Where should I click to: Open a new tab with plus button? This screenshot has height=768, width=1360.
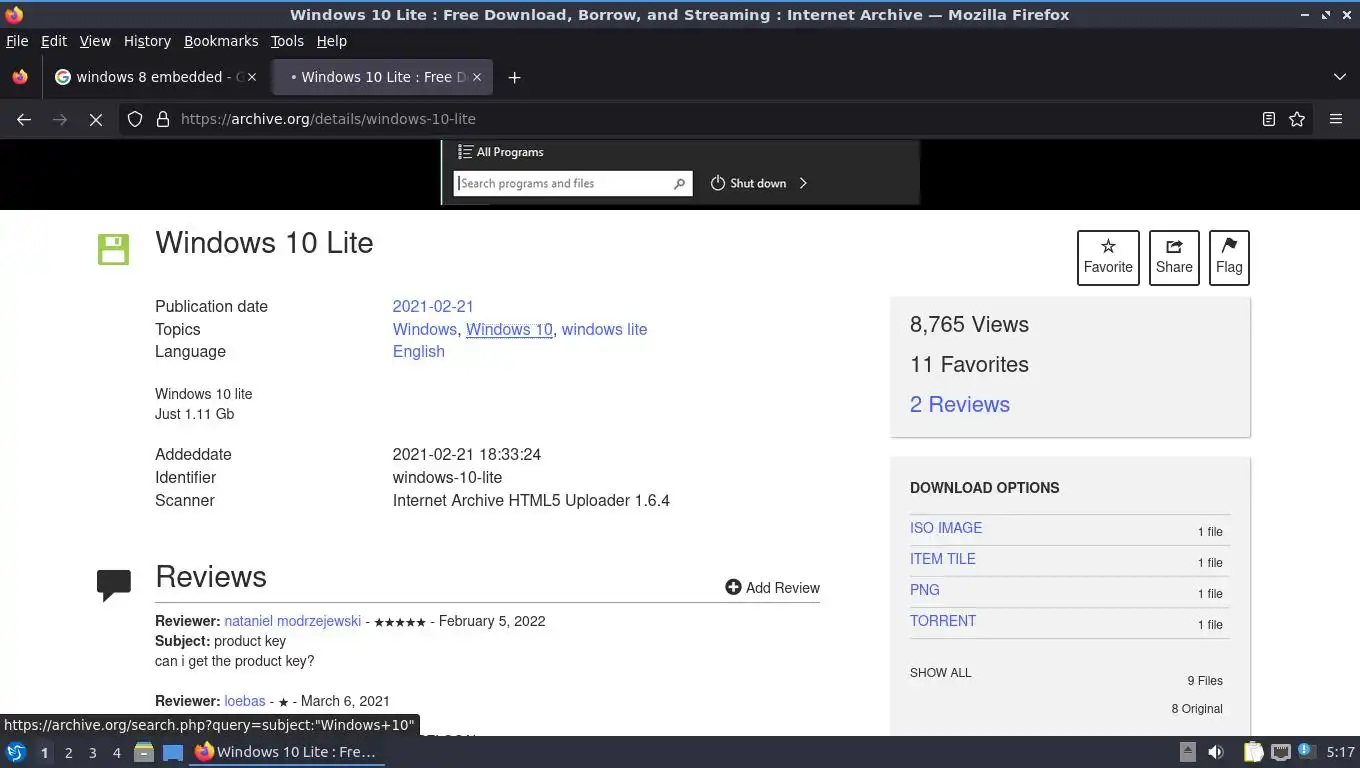[x=514, y=77]
